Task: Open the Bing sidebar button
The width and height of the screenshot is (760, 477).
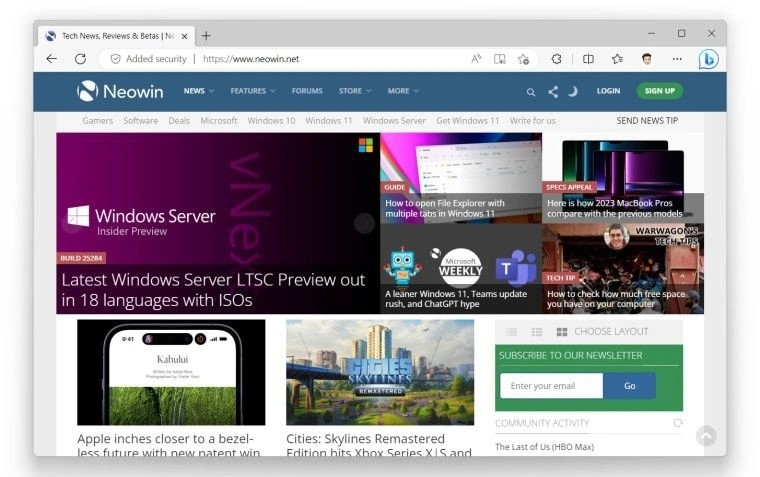Action: [x=708, y=60]
